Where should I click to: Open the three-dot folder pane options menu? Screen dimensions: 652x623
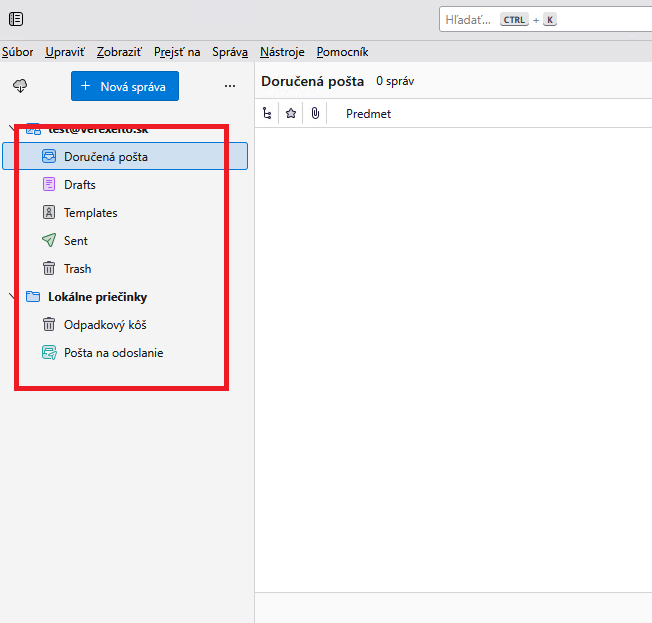point(230,87)
